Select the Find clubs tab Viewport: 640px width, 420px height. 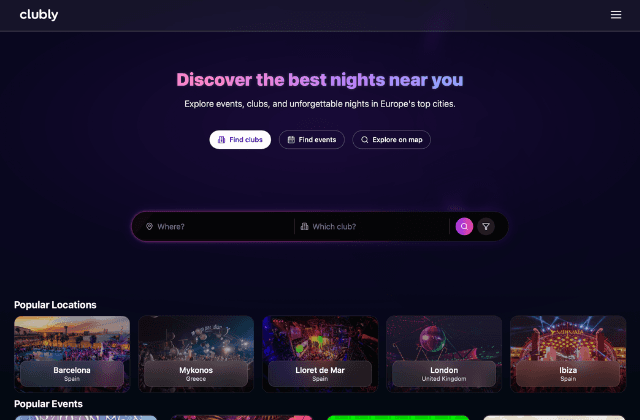(x=240, y=140)
